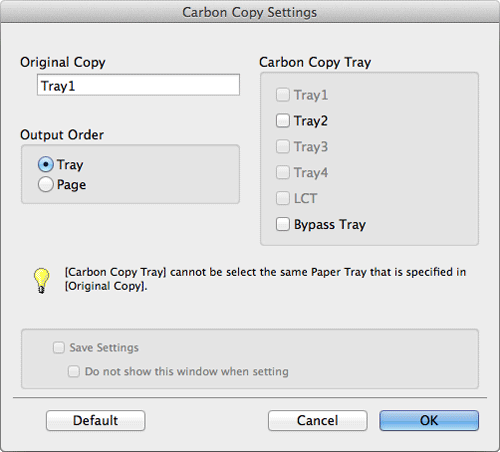The width and height of the screenshot is (500, 452).
Task: Confirm with the OK button
Action: pos(429,420)
